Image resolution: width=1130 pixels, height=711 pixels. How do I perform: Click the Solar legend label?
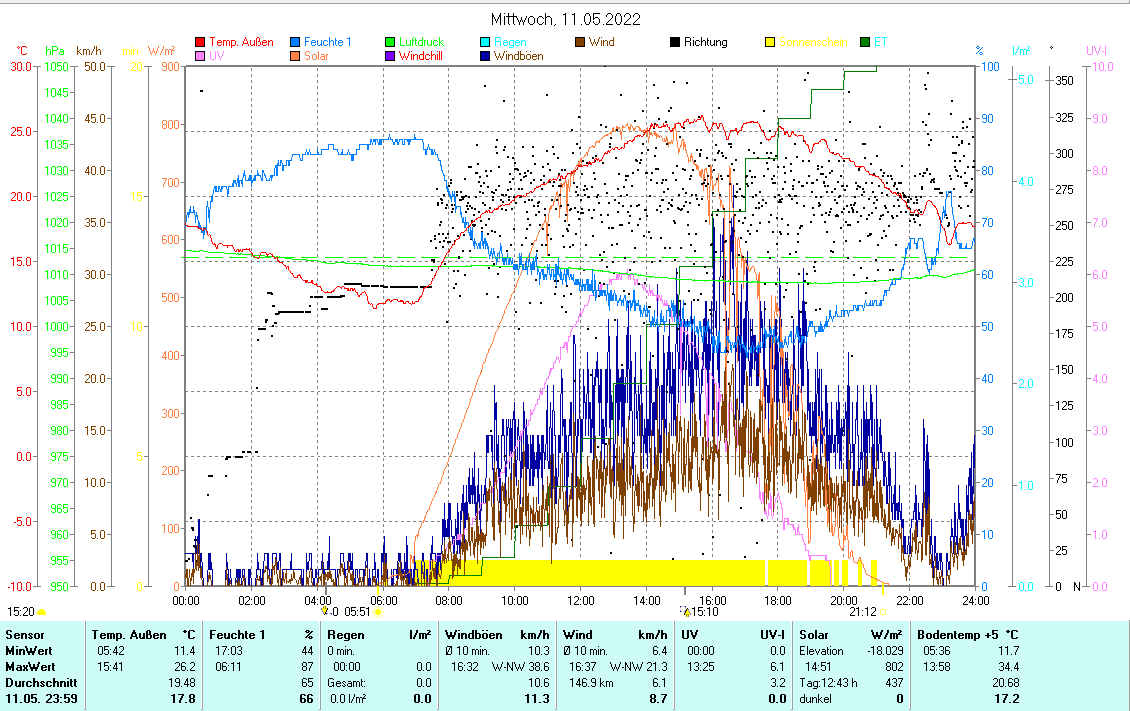[x=316, y=56]
